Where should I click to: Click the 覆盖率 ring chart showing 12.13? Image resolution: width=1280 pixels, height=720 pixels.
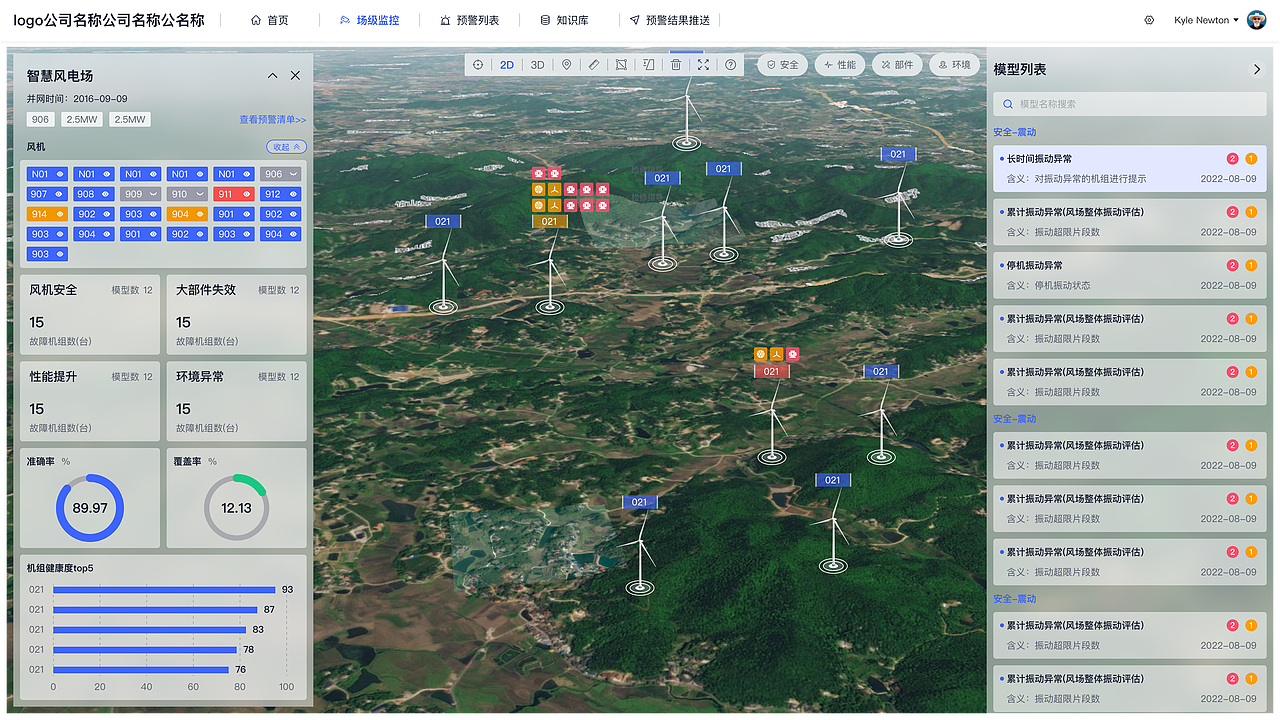[x=236, y=508]
